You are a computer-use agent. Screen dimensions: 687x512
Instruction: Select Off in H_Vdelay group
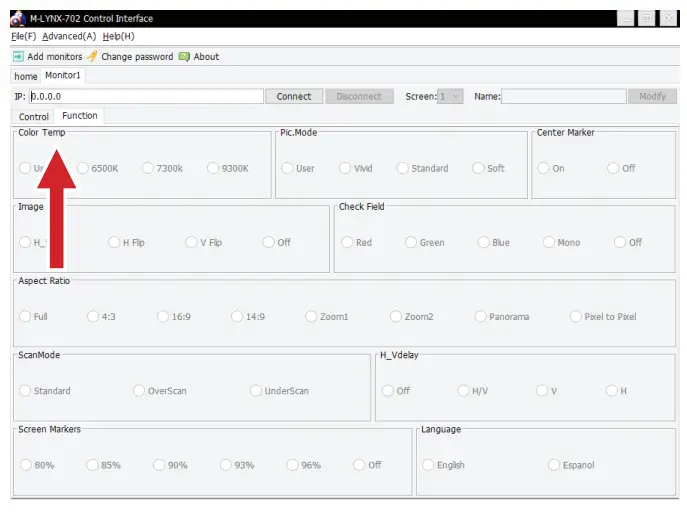pyautogui.click(x=396, y=390)
